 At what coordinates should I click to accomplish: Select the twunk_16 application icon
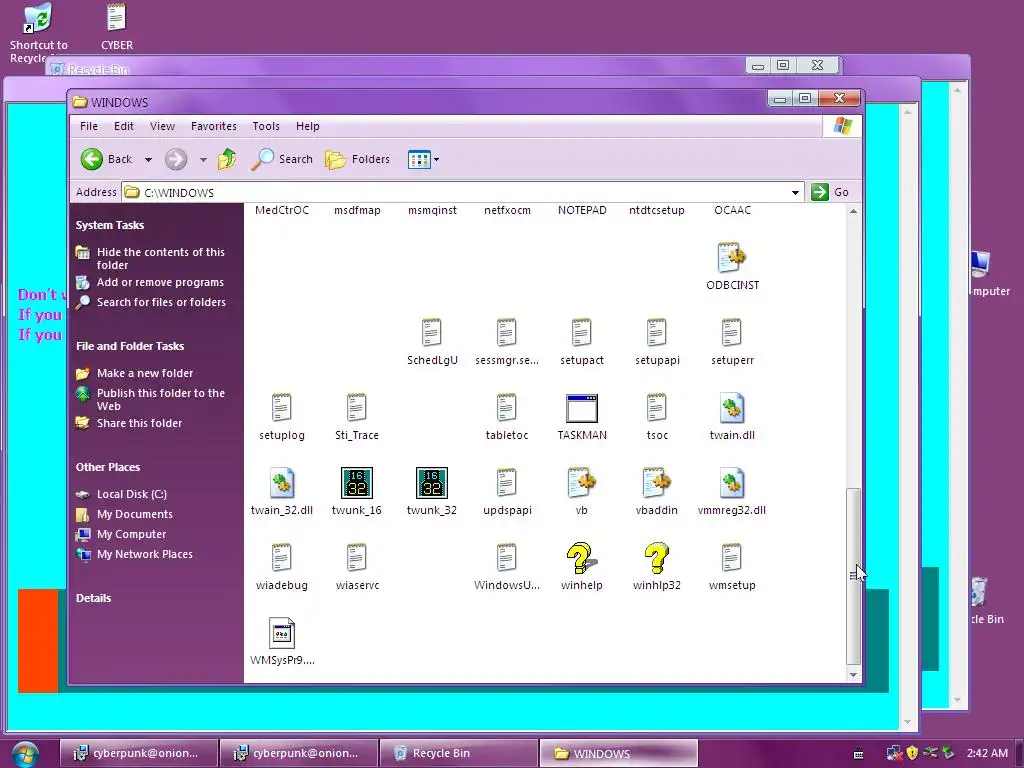357,483
